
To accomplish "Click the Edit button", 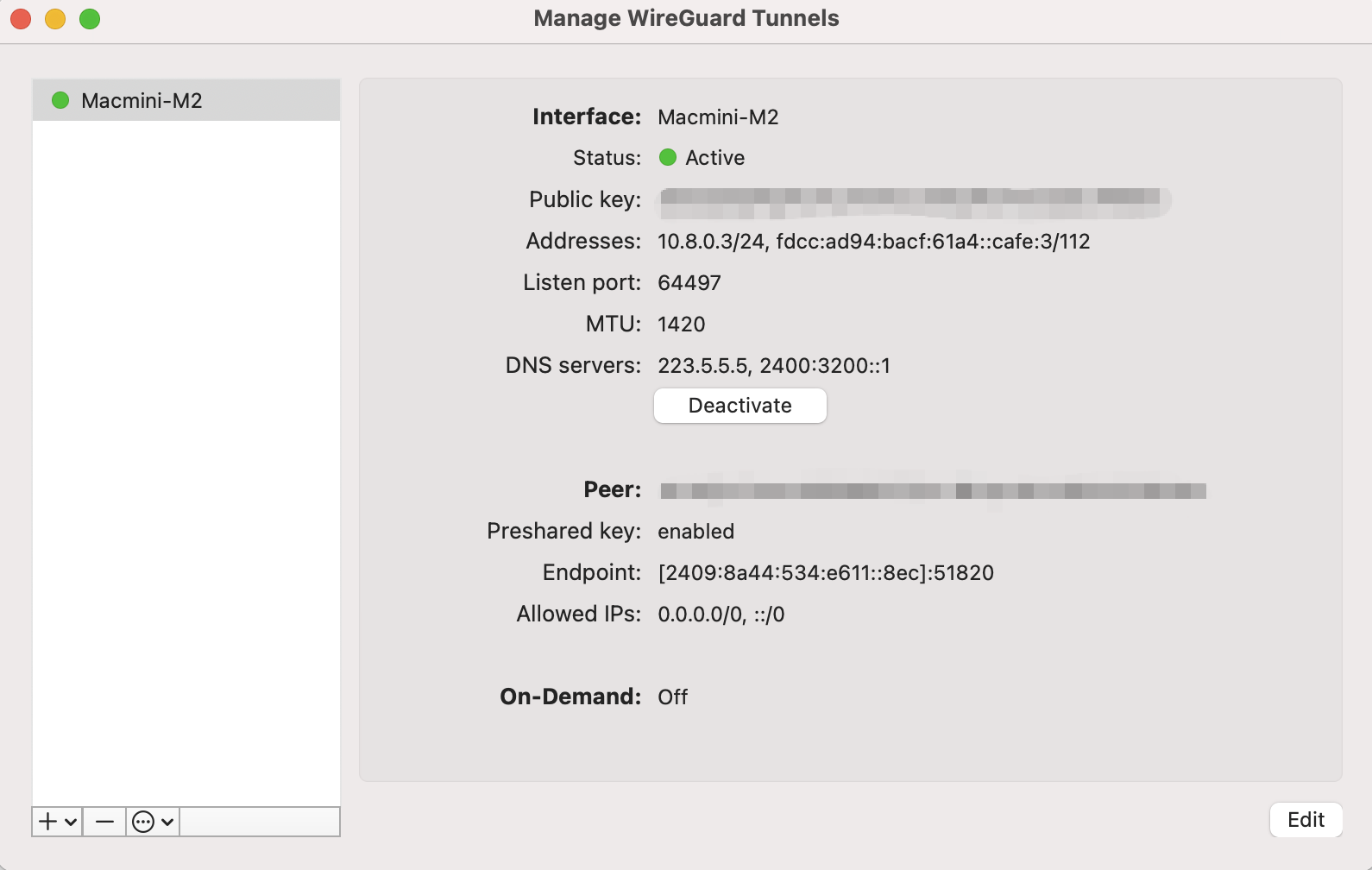I will pyautogui.click(x=1305, y=820).
